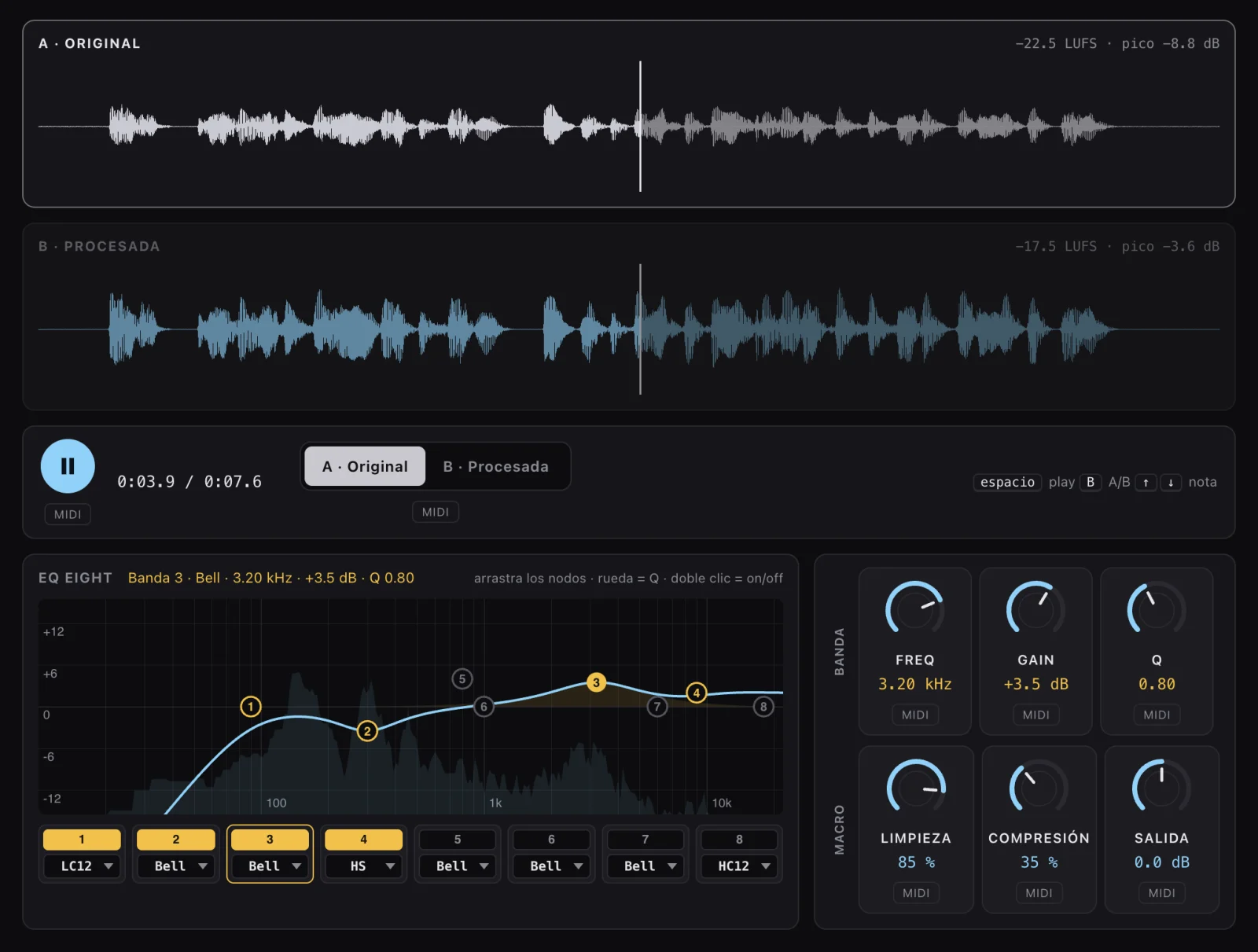This screenshot has height=952, width=1258.
Task: Click EQ node 2 on the curve
Action: pos(367,731)
